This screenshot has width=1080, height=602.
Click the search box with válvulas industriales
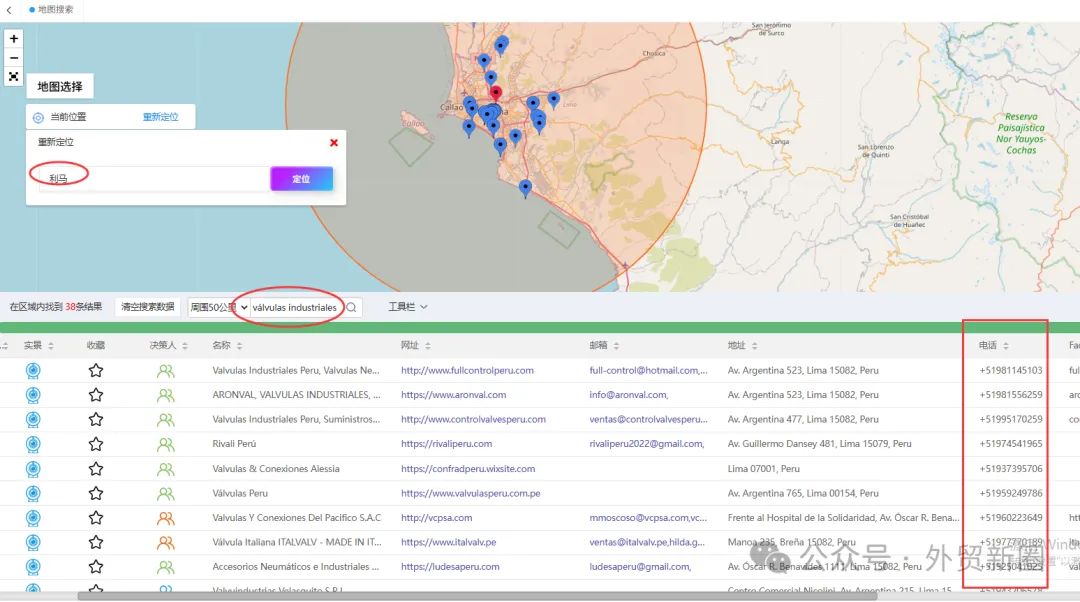pos(295,307)
